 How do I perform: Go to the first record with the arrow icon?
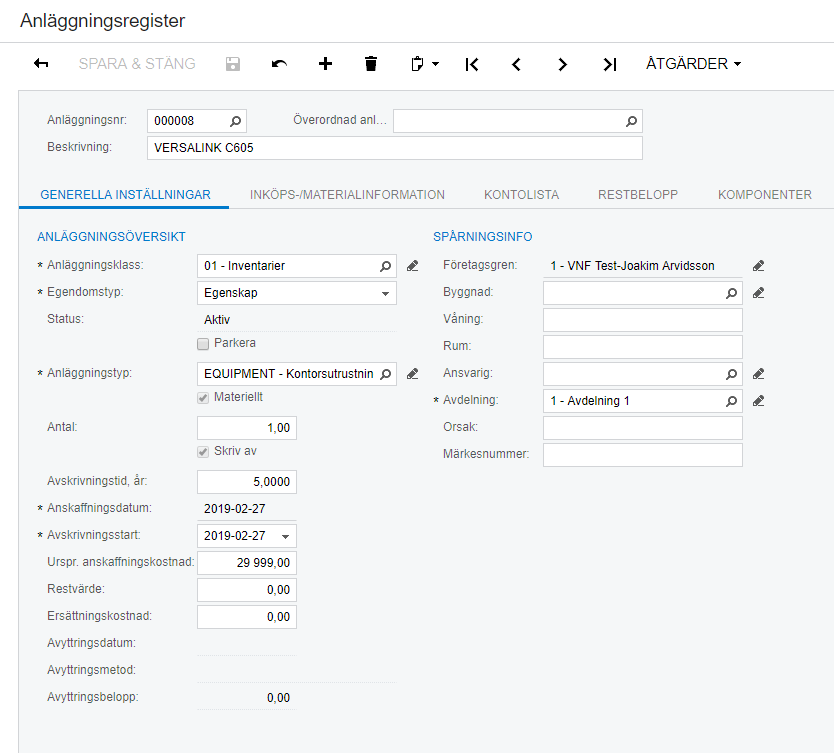tap(471, 63)
